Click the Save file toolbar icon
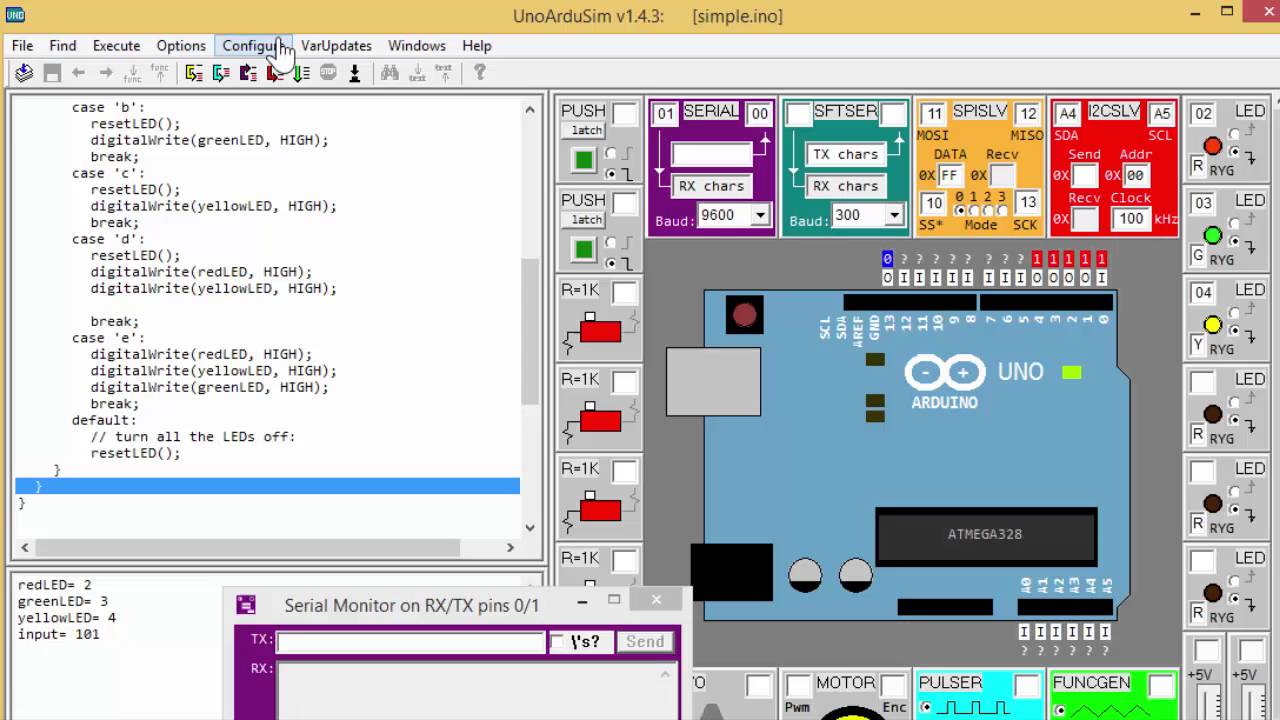 coord(52,73)
